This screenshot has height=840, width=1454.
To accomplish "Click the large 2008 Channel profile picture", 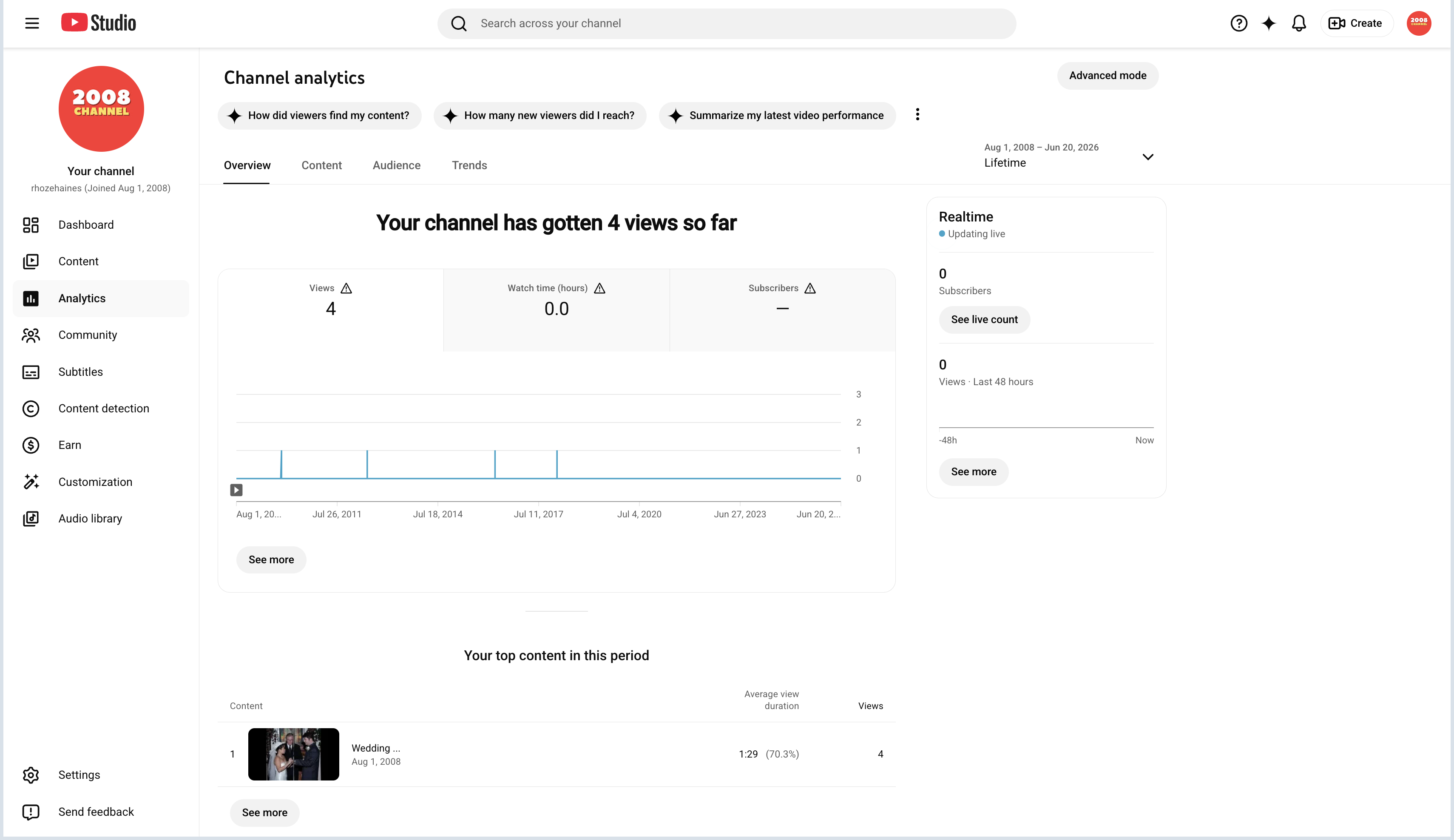I will pyautogui.click(x=101, y=108).
